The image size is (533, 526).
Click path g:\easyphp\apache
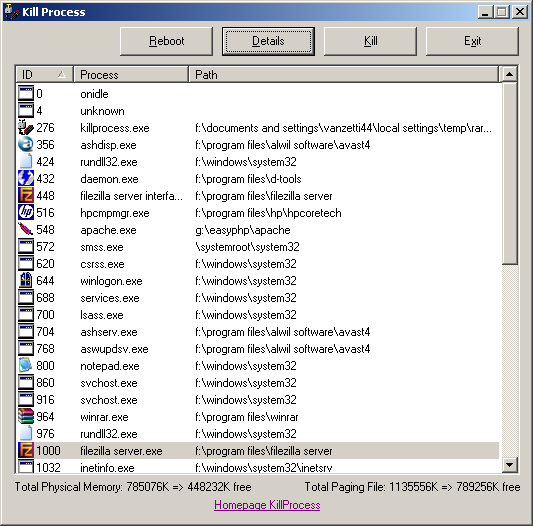(x=243, y=230)
